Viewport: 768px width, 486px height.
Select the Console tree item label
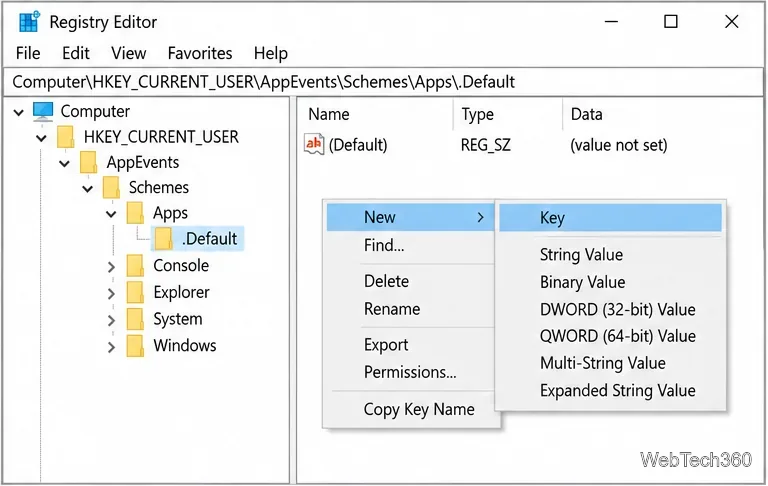tap(181, 266)
